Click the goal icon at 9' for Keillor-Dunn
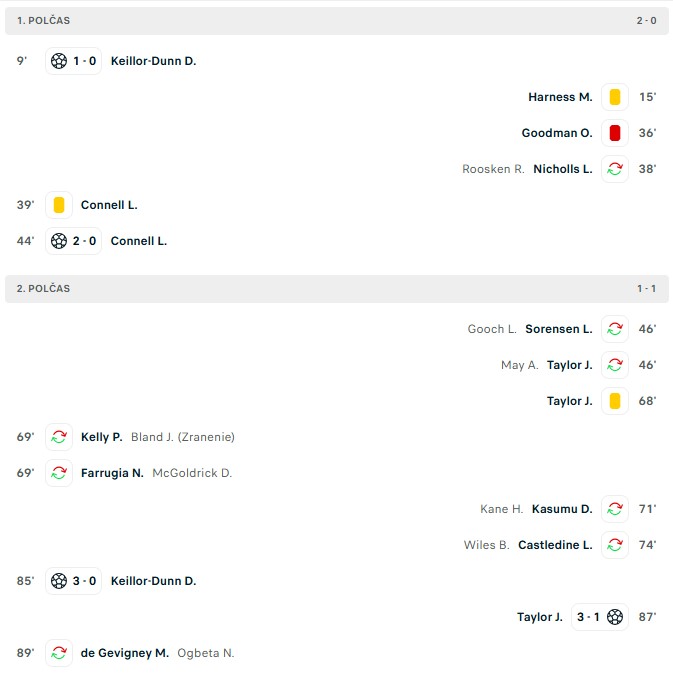 59,61
